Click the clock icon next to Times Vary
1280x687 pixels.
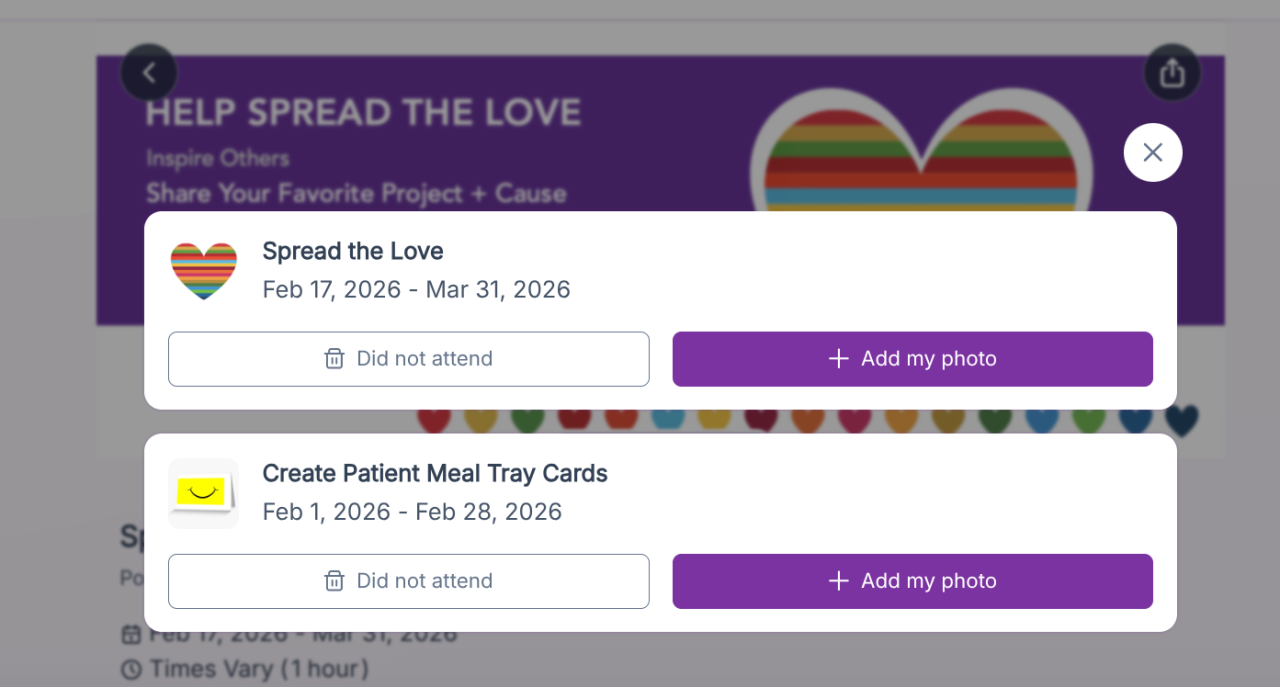(x=131, y=668)
